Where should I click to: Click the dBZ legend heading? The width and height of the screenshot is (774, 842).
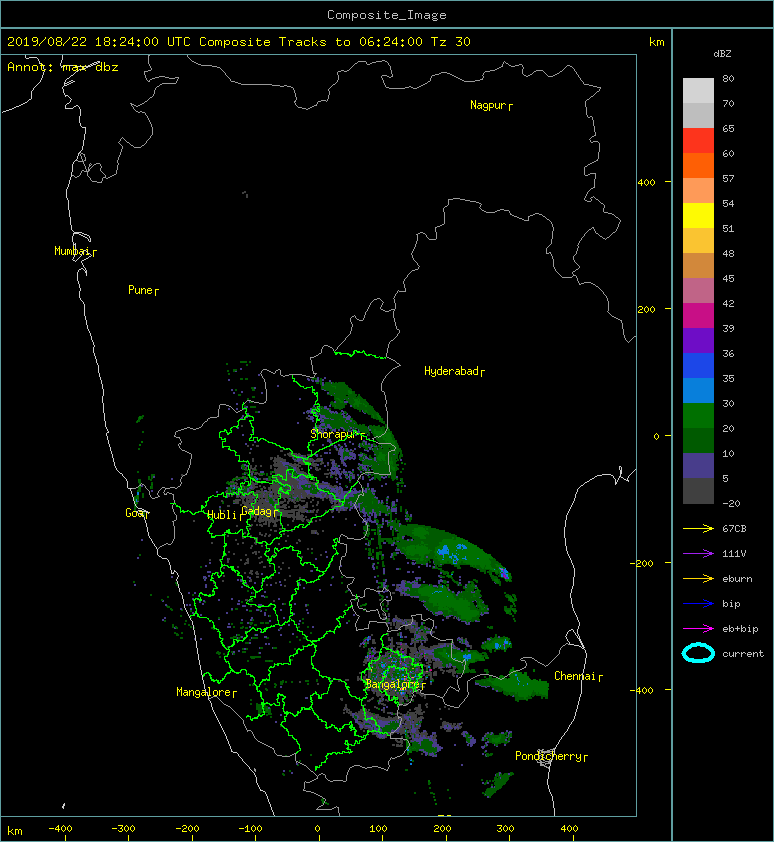722,54
